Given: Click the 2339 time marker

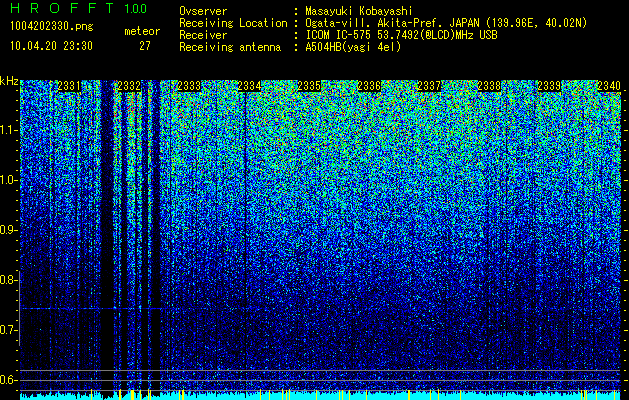Looking at the screenshot, I should [549, 86].
